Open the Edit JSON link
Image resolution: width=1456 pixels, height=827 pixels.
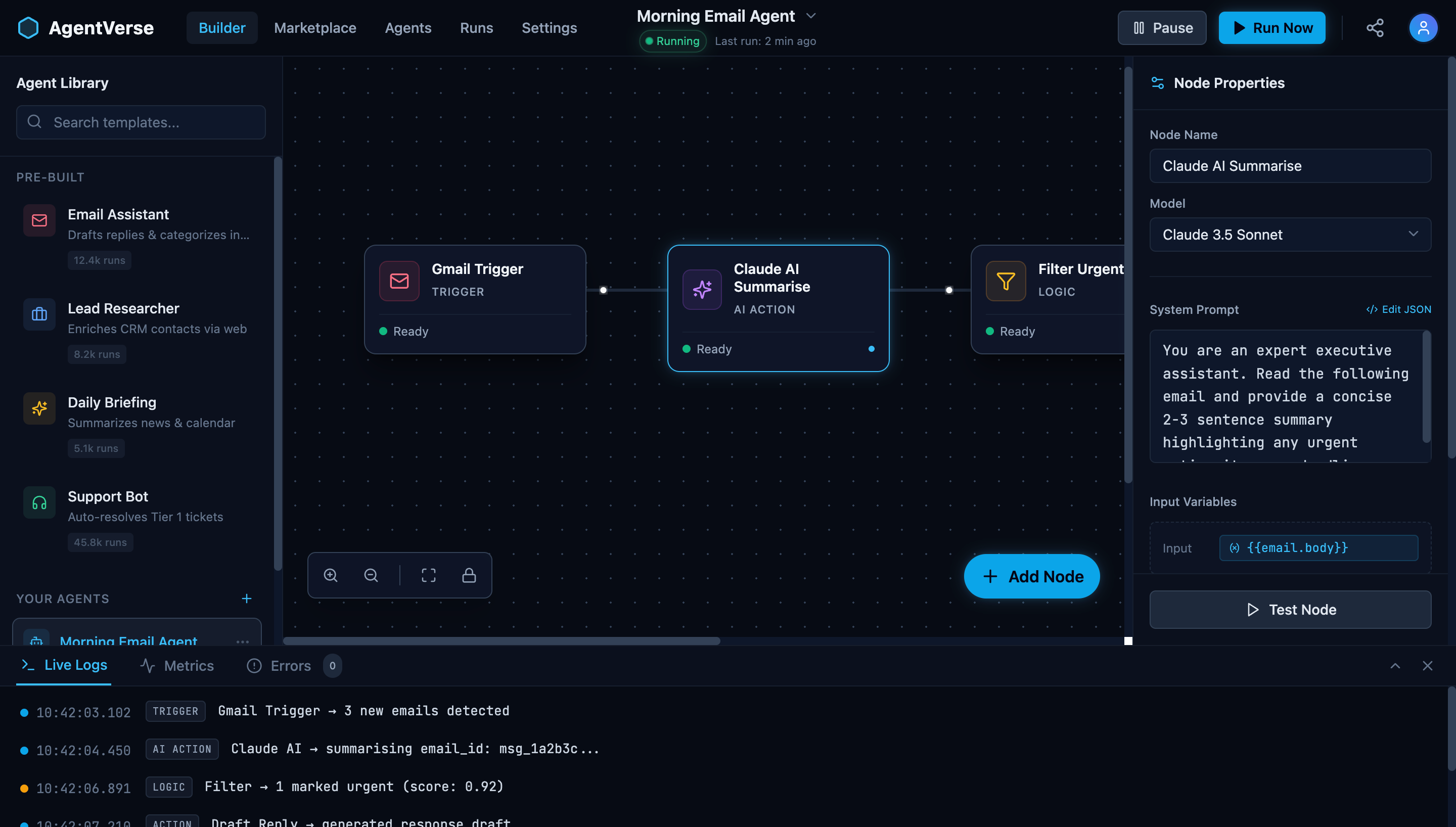click(1399, 309)
